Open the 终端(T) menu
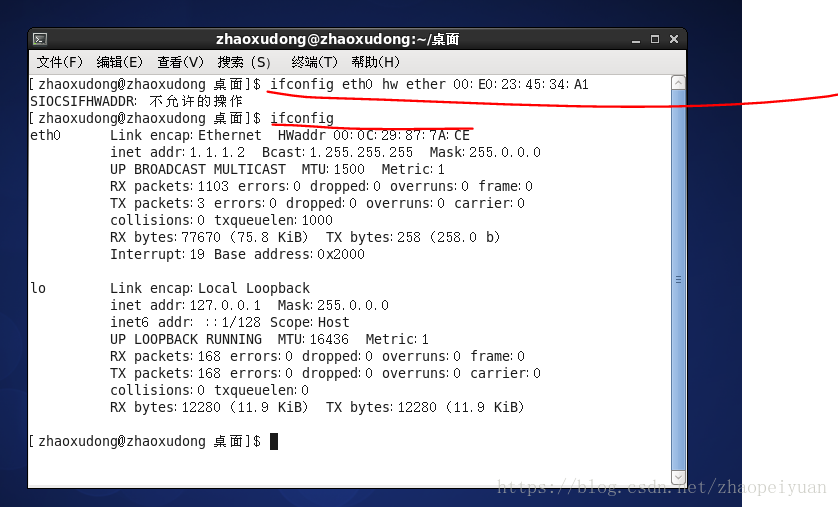 tap(314, 63)
